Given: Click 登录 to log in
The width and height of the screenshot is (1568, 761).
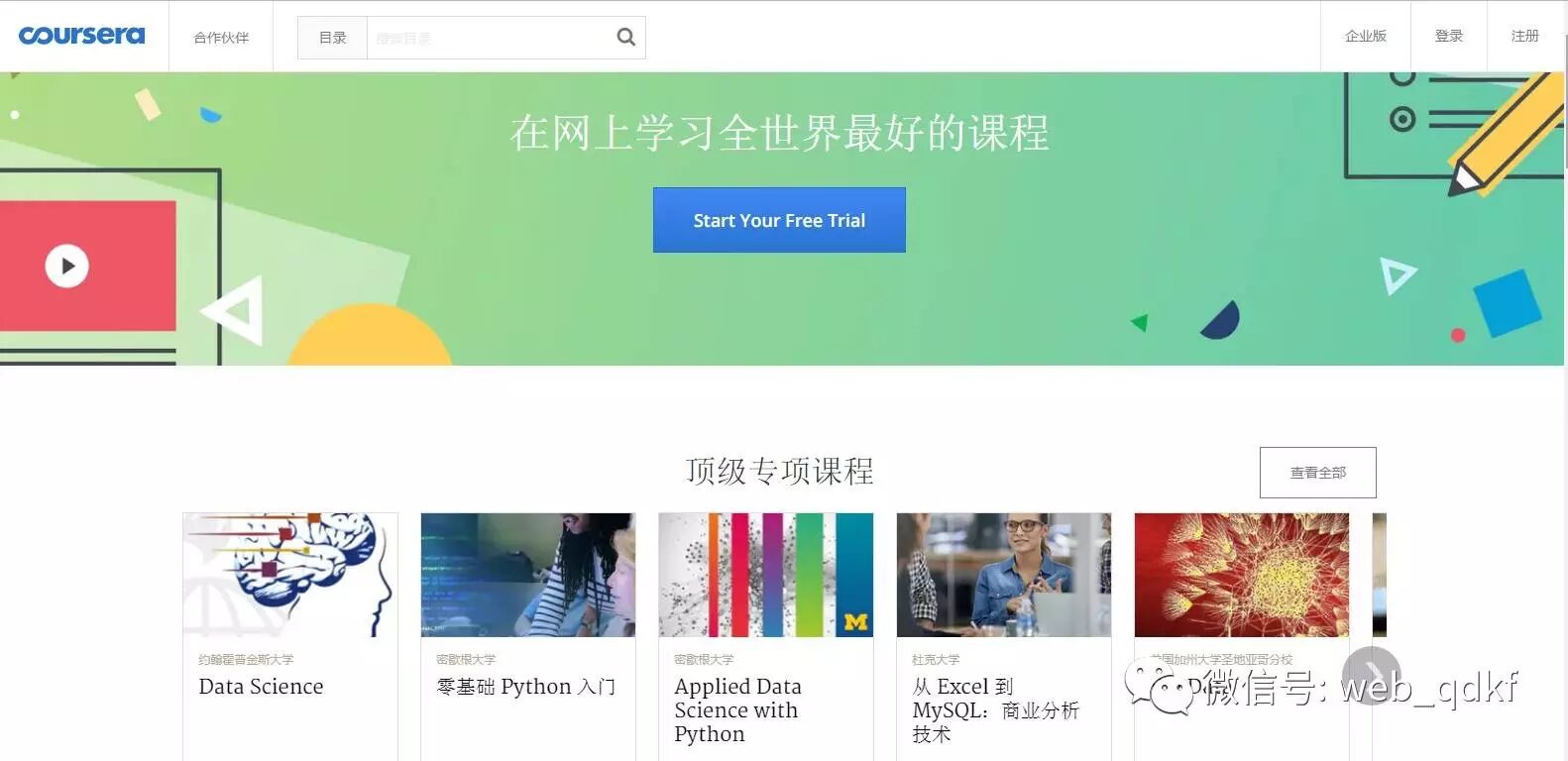Looking at the screenshot, I should pyautogui.click(x=1448, y=36).
